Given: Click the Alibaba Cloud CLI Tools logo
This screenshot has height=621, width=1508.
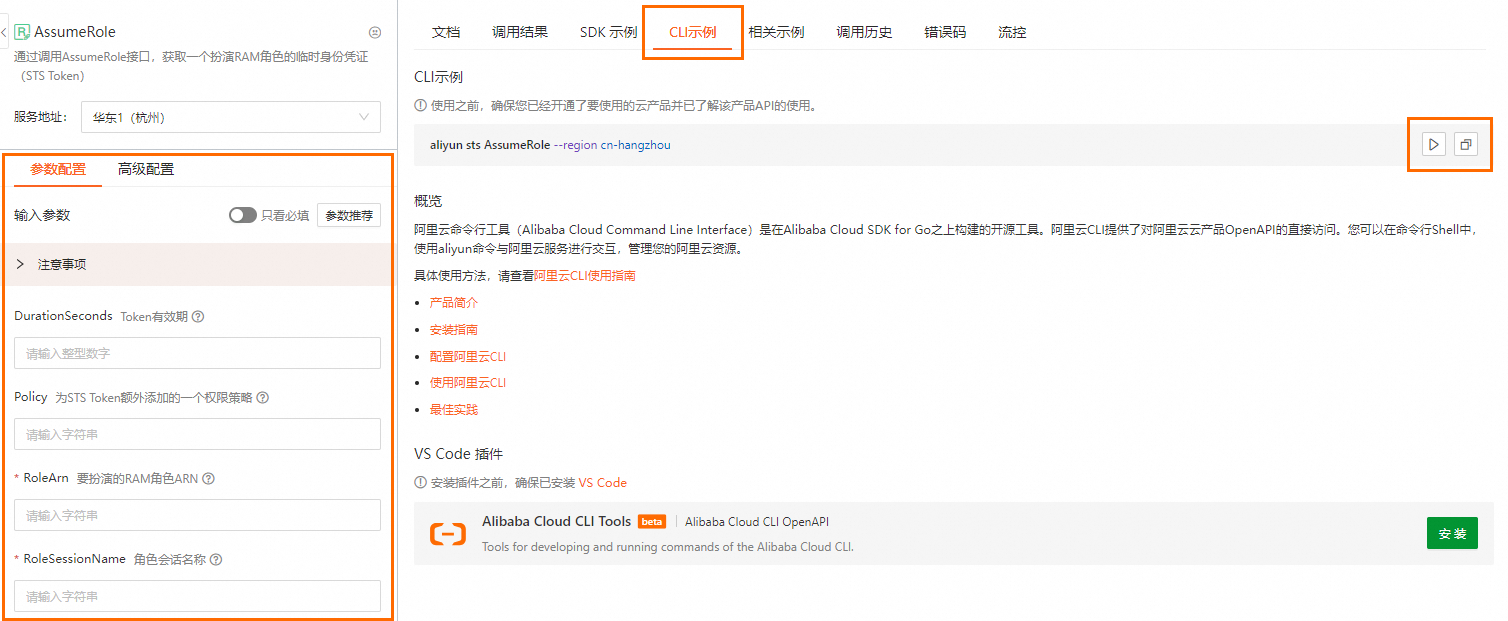Looking at the screenshot, I should tap(448, 534).
